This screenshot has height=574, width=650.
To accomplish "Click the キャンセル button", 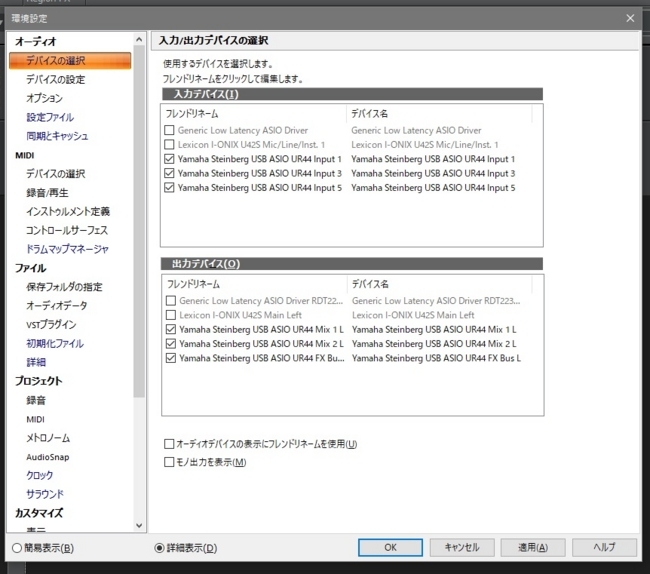I will tap(462, 547).
